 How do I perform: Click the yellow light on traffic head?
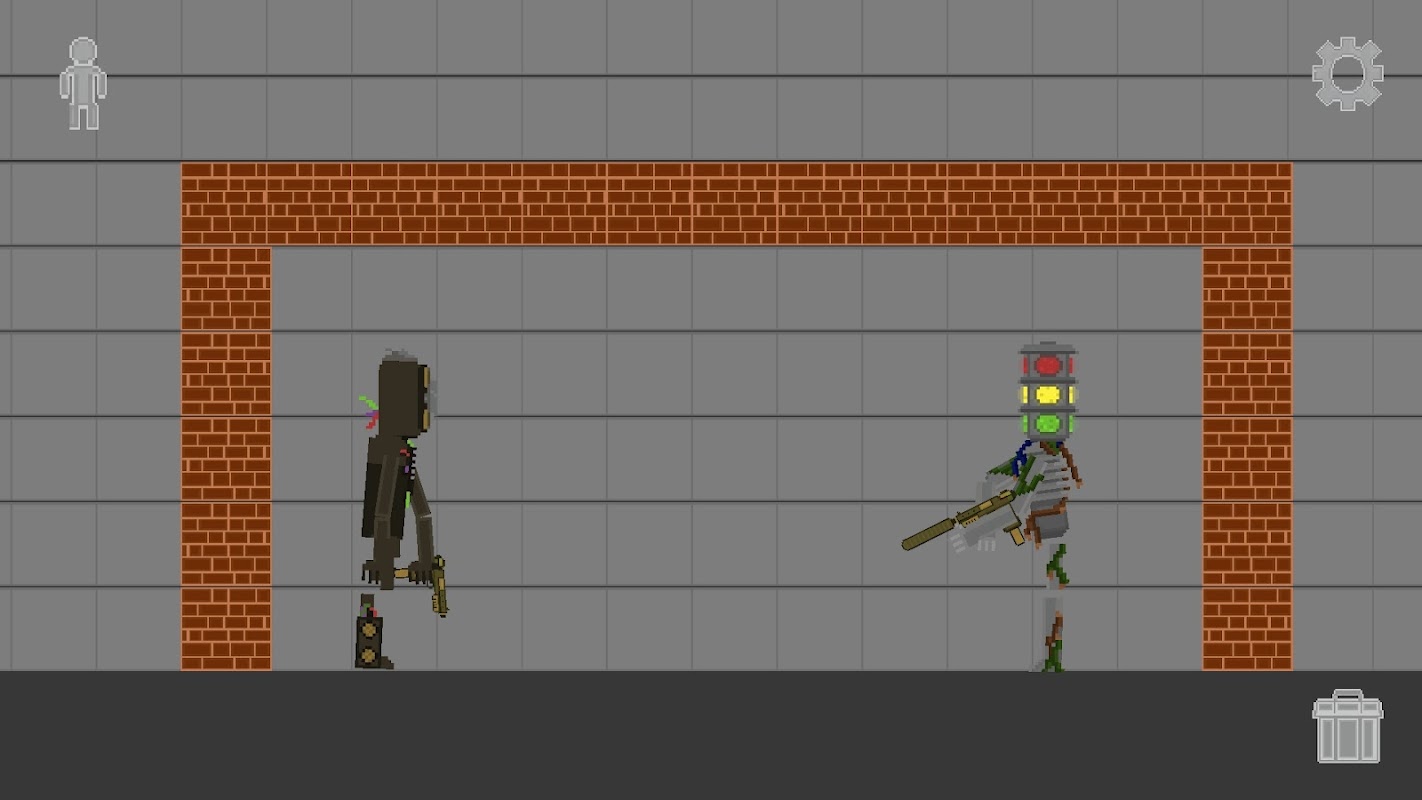pos(1047,395)
